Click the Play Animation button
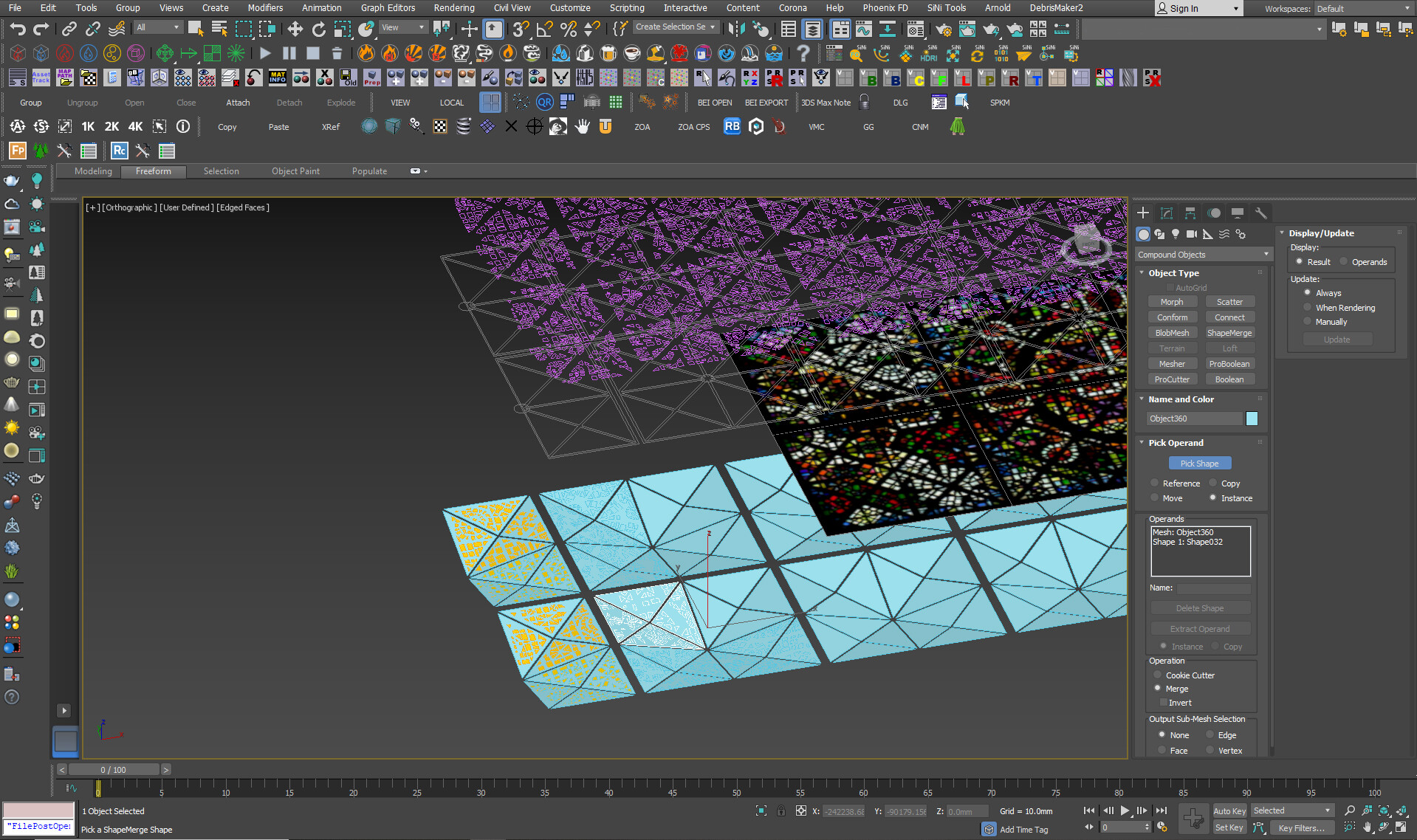The image size is (1417, 840). pyautogui.click(x=1125, y=810)
